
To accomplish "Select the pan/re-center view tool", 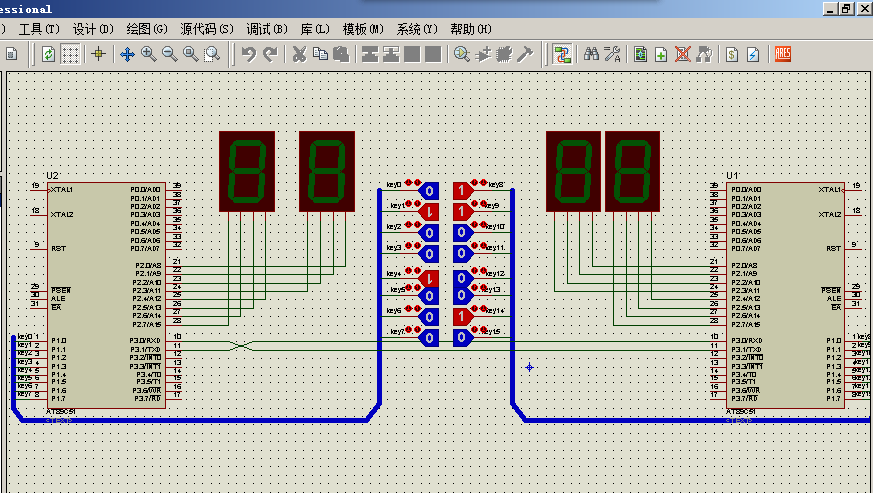I will coord(127,54).
